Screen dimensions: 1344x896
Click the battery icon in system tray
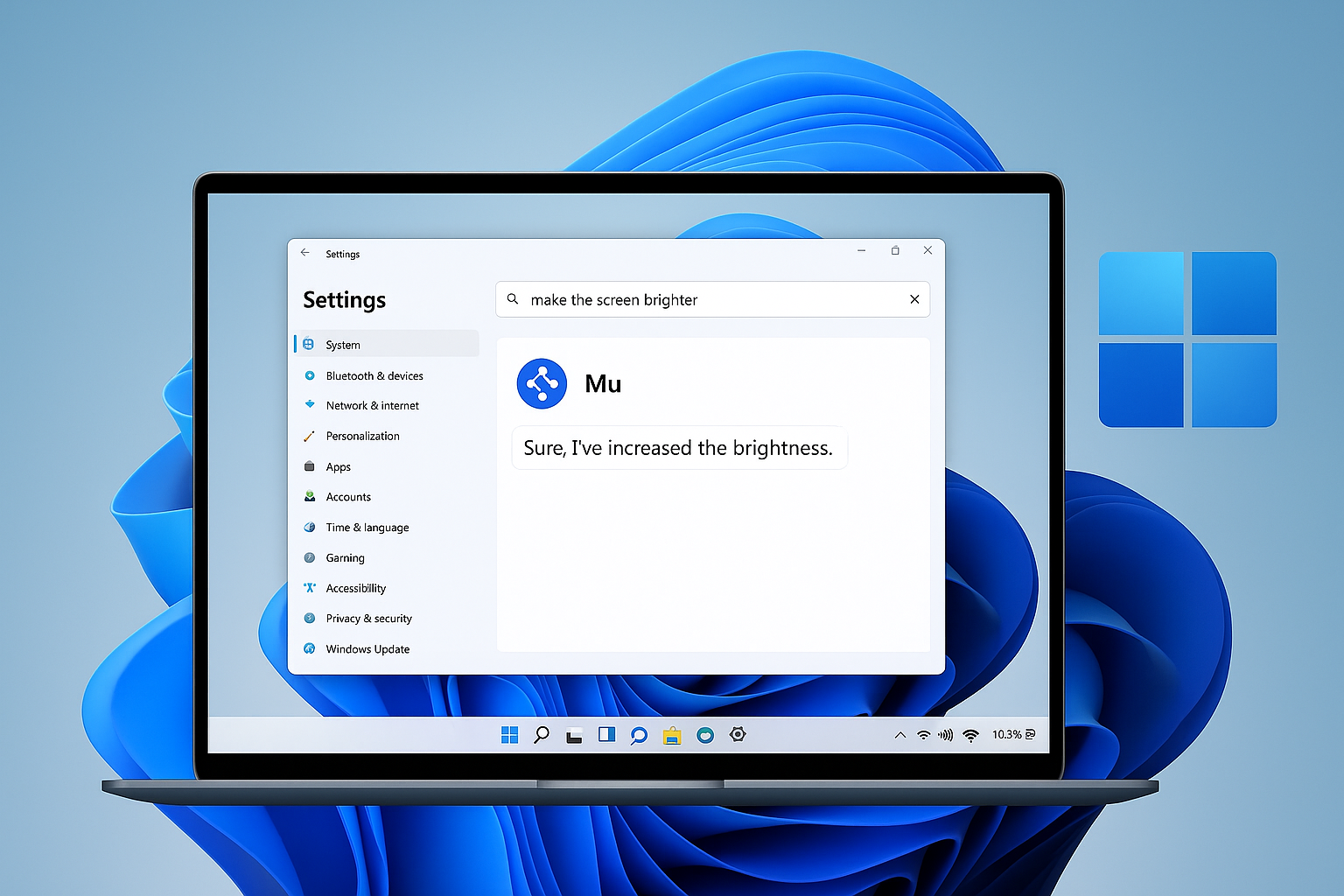click(1030, 735)
